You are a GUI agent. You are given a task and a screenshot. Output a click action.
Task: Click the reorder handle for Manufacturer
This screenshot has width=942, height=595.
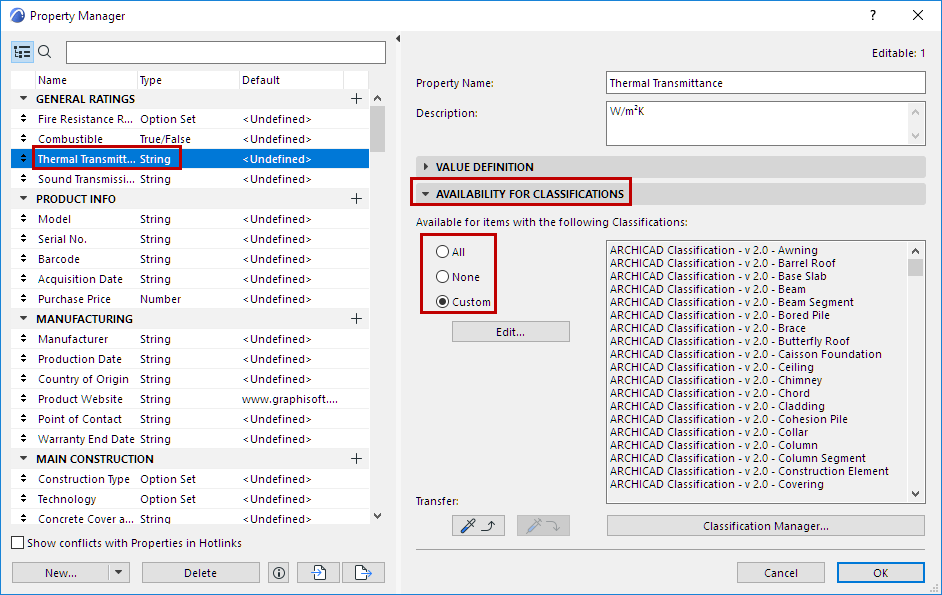[x=23, y=338]
